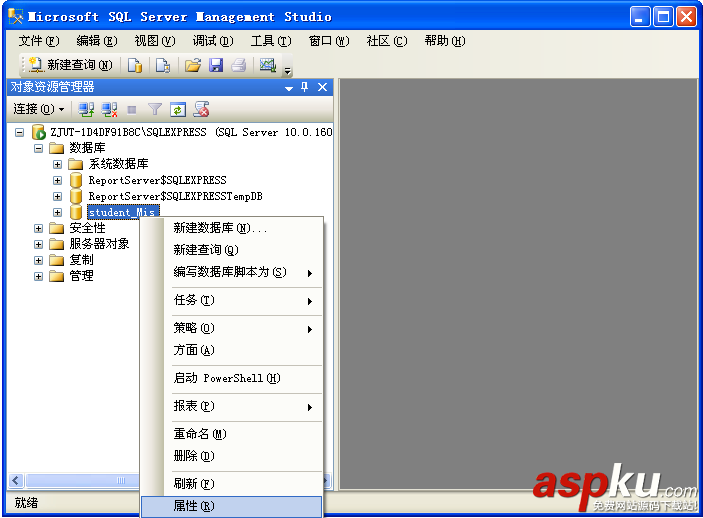This screenshot has width=703, height=518.
Task: Click the 管理 folder icon
Action: 56,276
